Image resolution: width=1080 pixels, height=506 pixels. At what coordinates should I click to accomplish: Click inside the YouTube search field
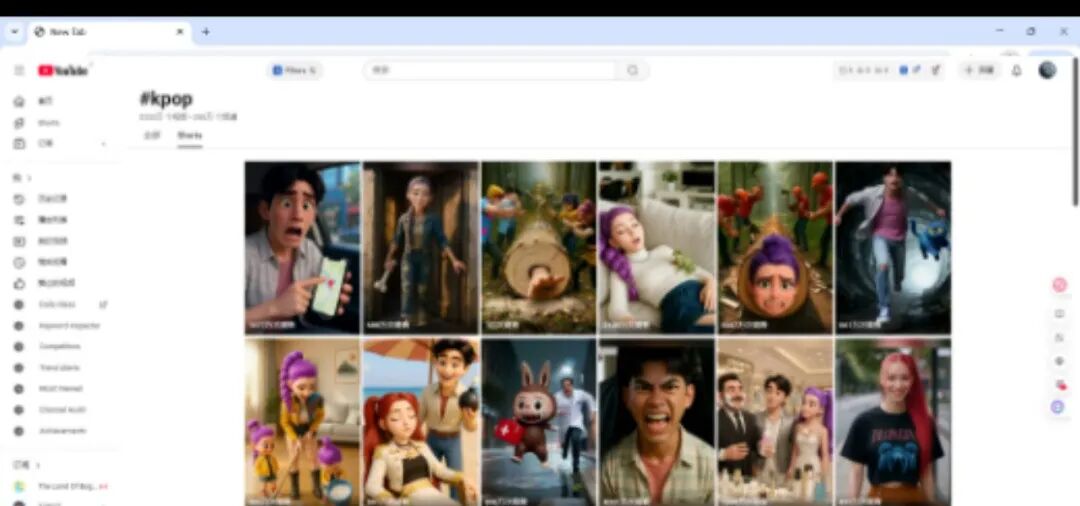coord(490,70)
